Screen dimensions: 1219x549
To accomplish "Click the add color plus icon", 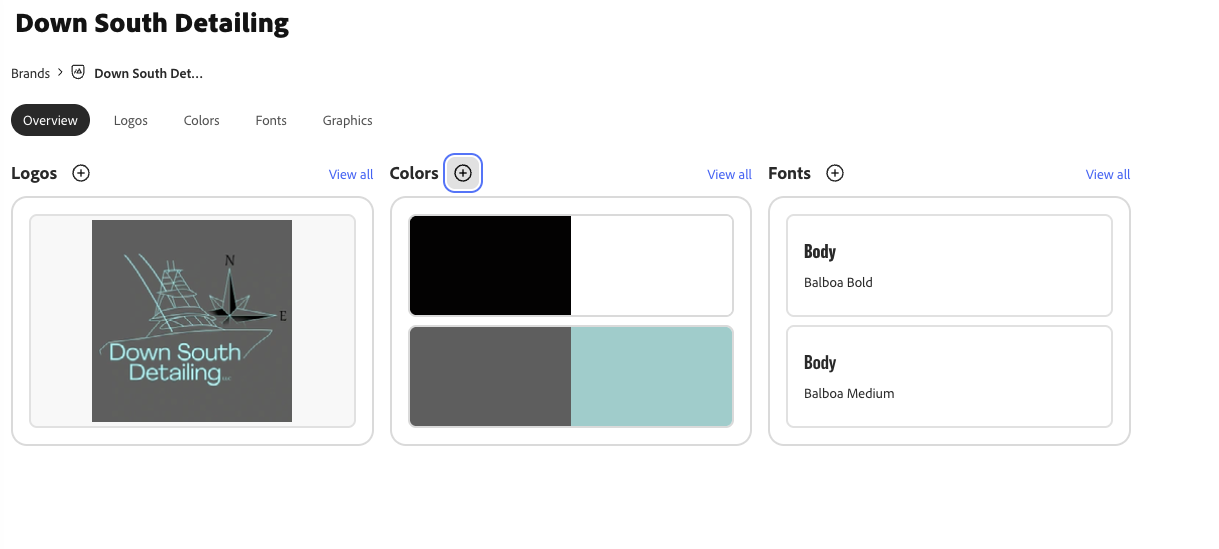I will coord(462,173).
